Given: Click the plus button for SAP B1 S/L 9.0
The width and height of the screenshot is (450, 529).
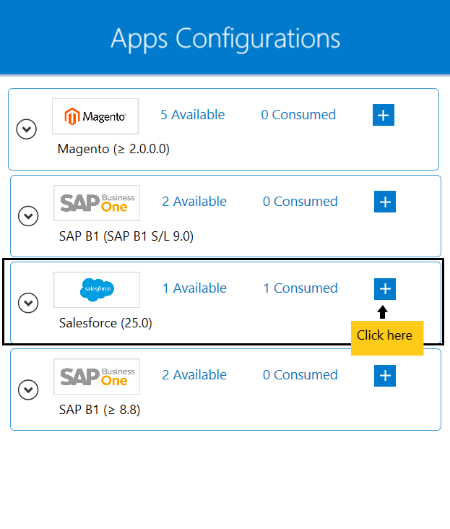Looking at the screenshot, I should point(385,202).
